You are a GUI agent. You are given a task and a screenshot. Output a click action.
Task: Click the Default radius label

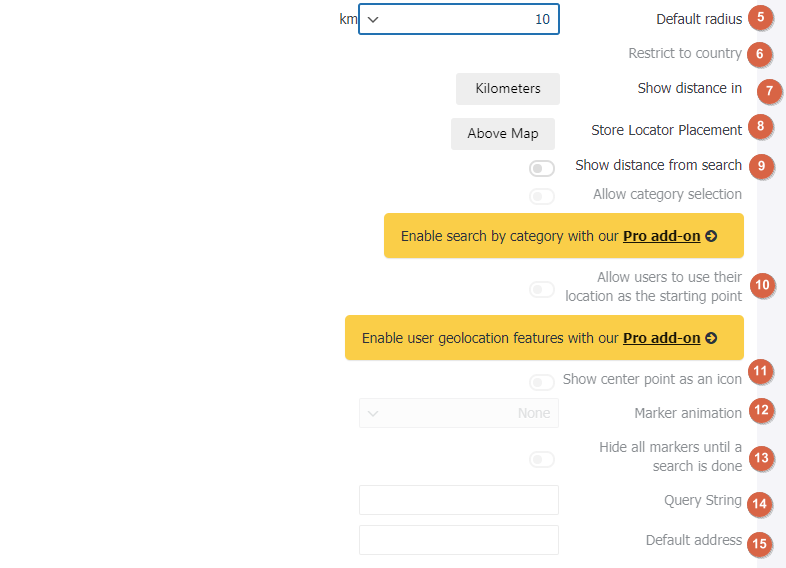[699, 19]
